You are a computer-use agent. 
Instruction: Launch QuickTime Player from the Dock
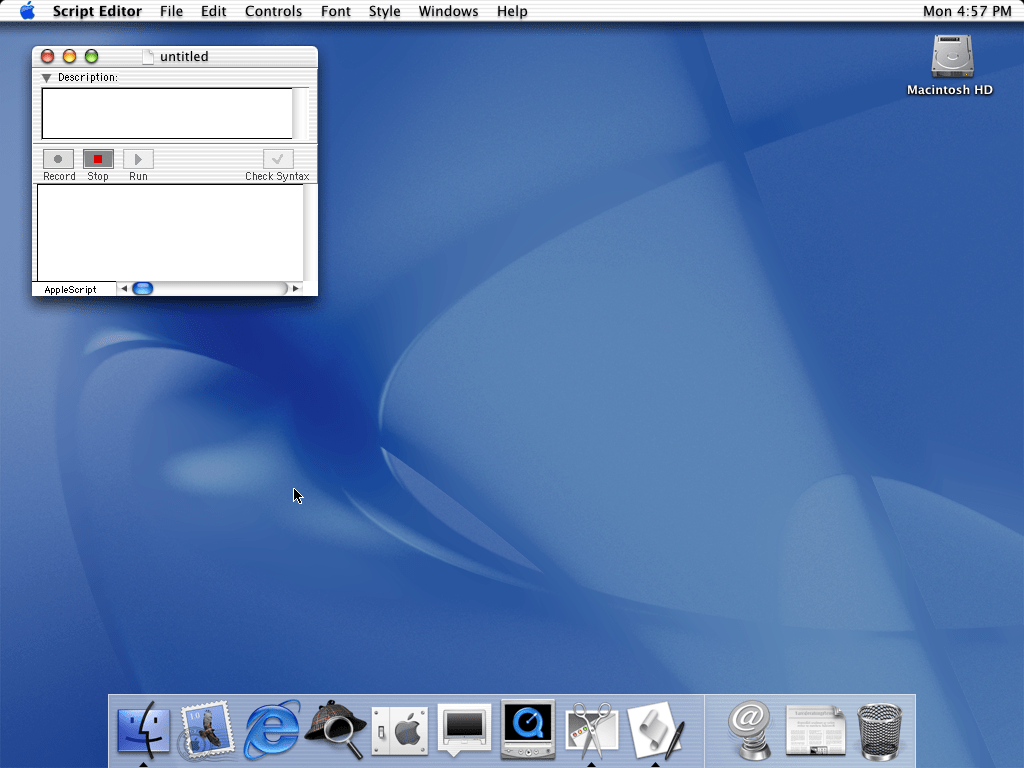(x=528, y=730)
